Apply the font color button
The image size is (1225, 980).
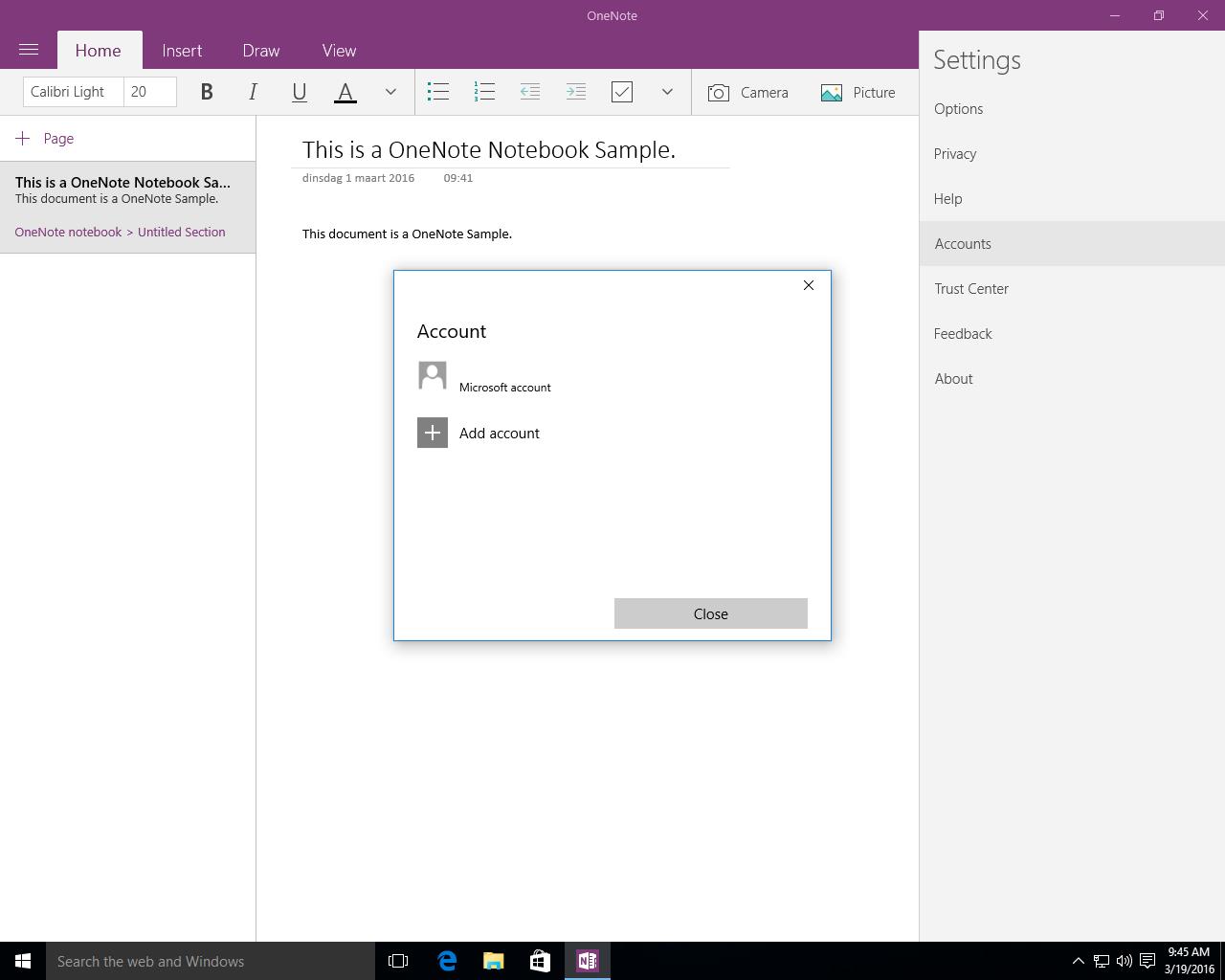(x=345, y=92)
